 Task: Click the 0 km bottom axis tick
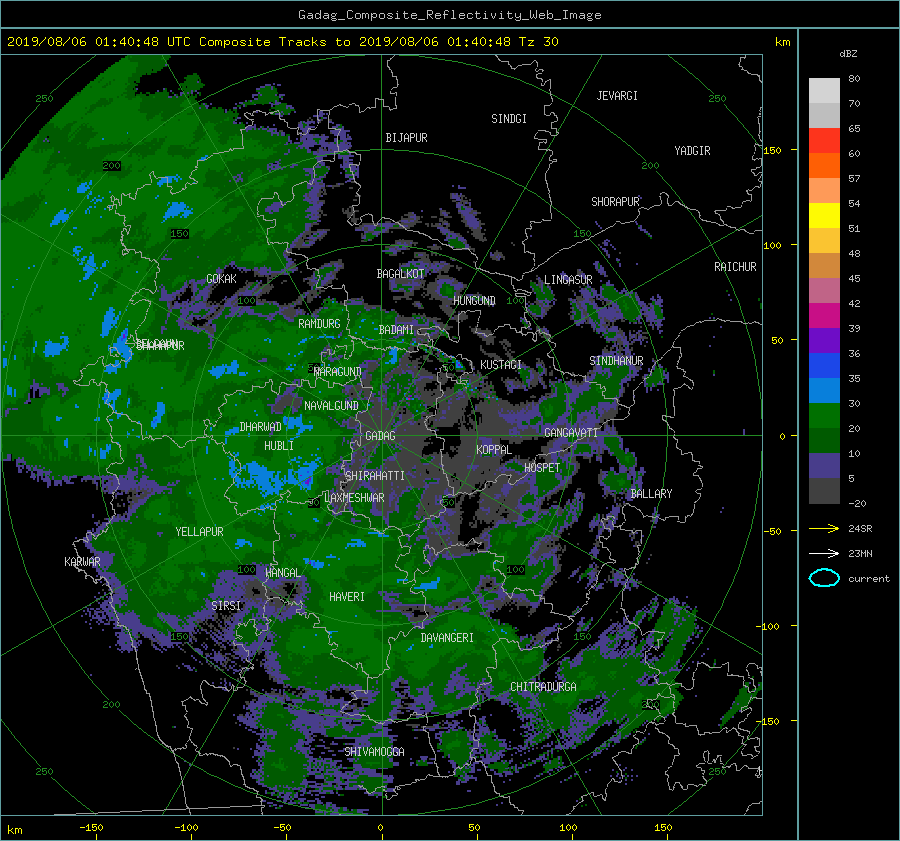[x=380, y=827]
